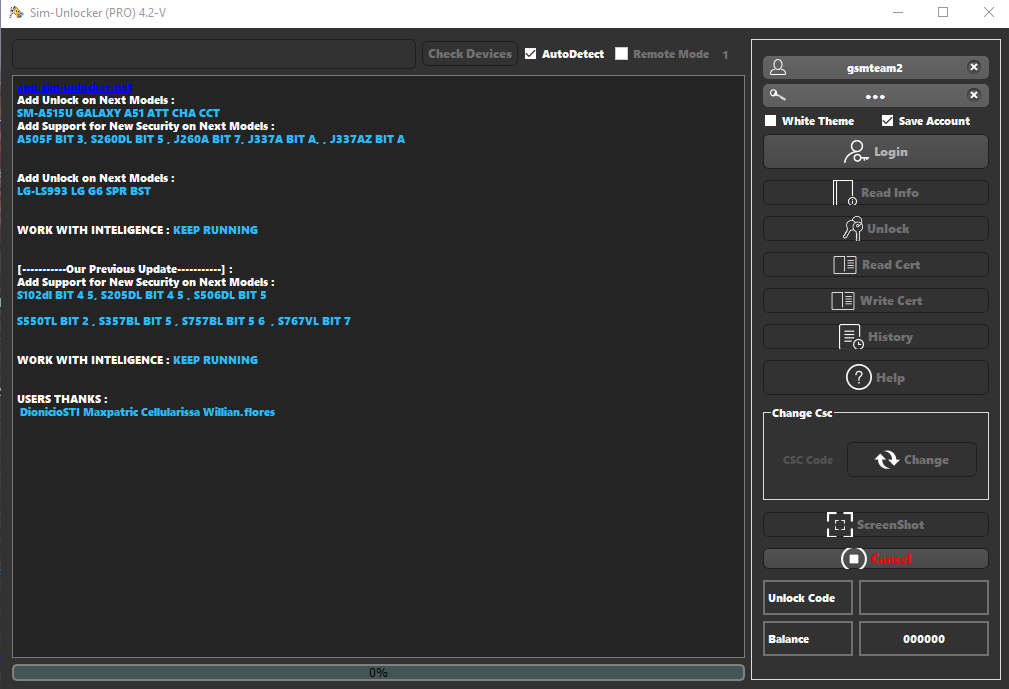Open the app.sim-unlocker.net link
Screen dimensions: 1009x689
pyautogui.click(x=74, y=87)
